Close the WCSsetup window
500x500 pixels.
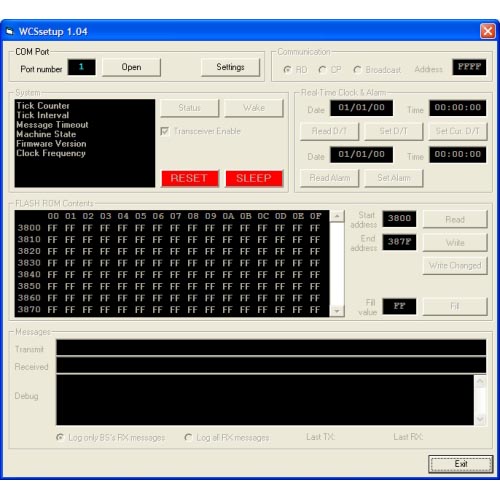pyautogui.click(x=488, y=32)
